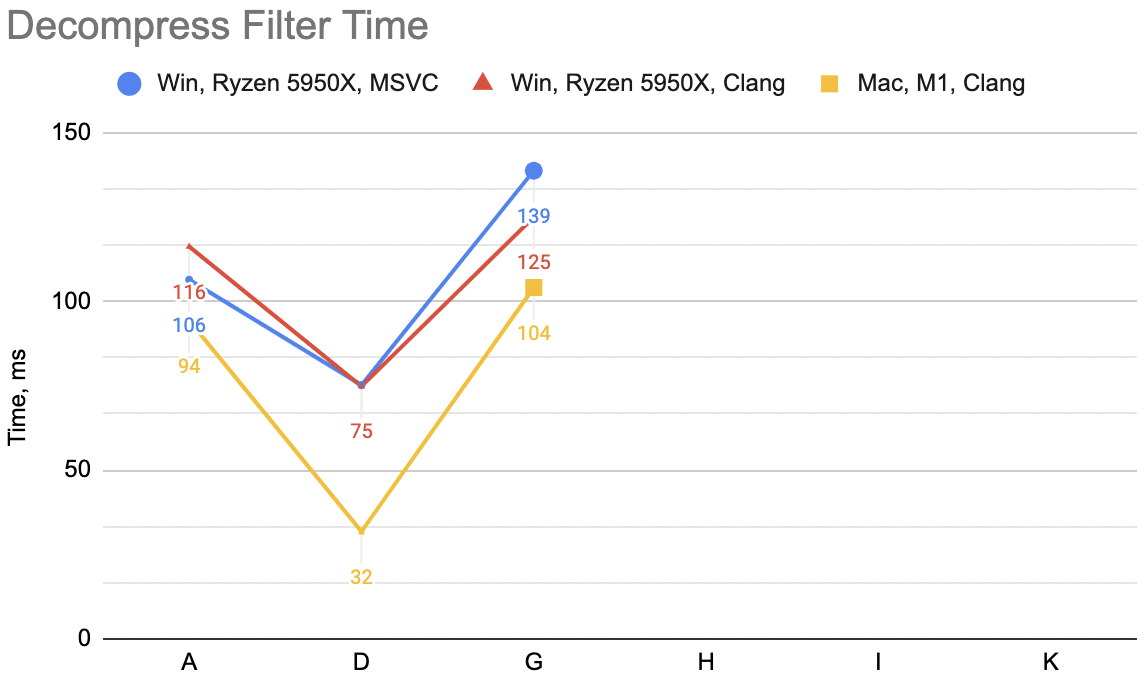Click the K category label on the x-axis
This screenshot has height=684, width=1146.
pyautogui.click(x=1050, y=662)
